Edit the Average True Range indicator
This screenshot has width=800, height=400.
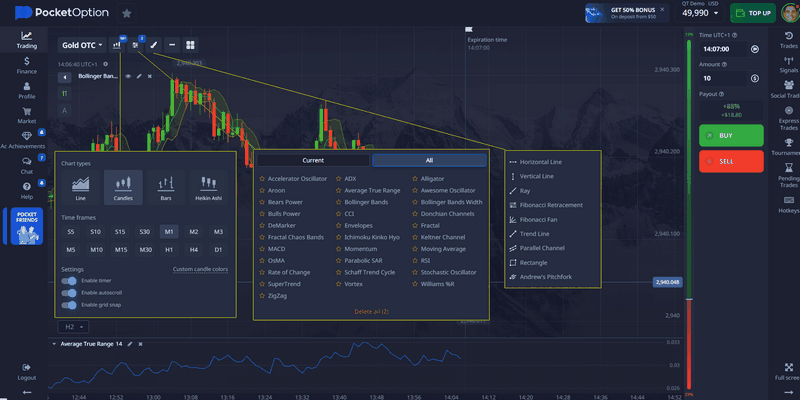tap(130, 344)
